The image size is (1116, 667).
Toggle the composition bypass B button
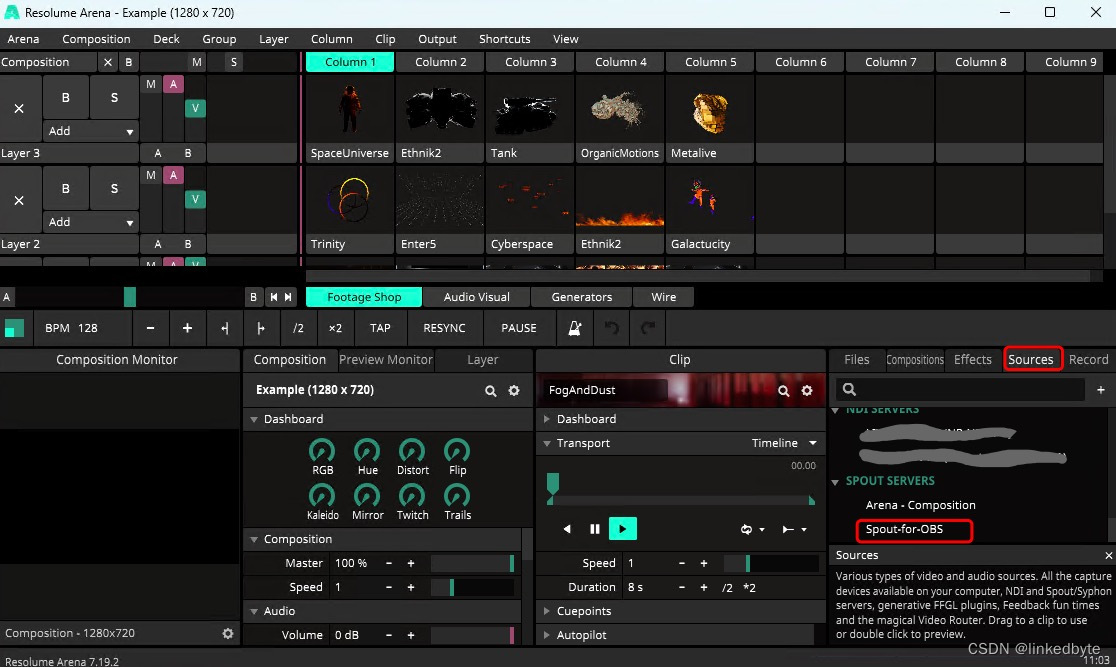tap(128, 62)
